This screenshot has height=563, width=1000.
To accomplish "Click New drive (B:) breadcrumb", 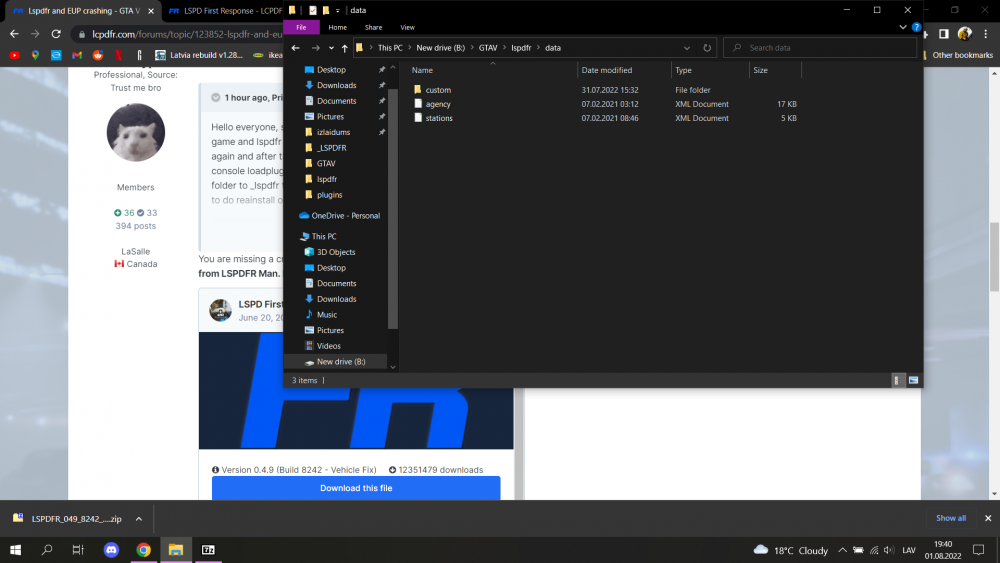I will (x=440, y=48).
